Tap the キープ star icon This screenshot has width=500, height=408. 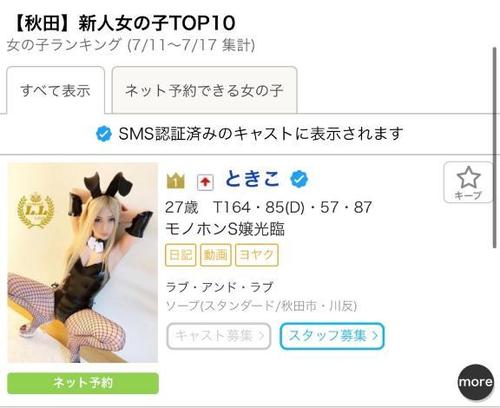tap(468, 178)
